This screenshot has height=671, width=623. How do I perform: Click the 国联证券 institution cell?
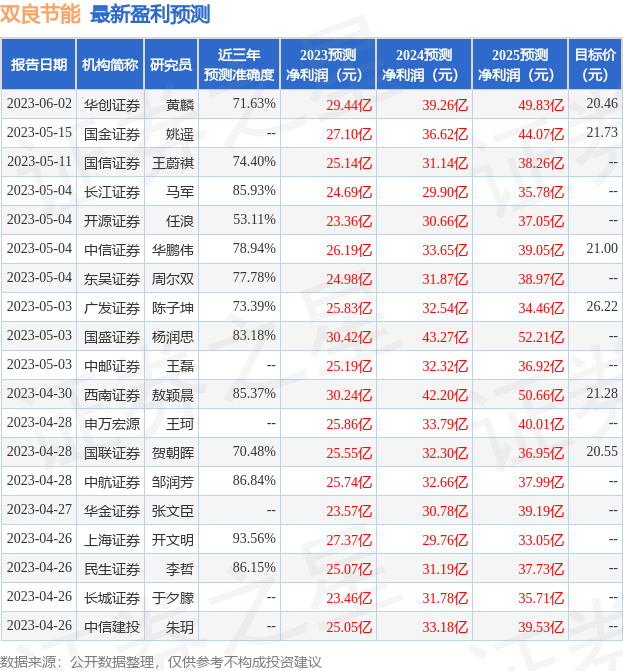click(x=112, y=453)
